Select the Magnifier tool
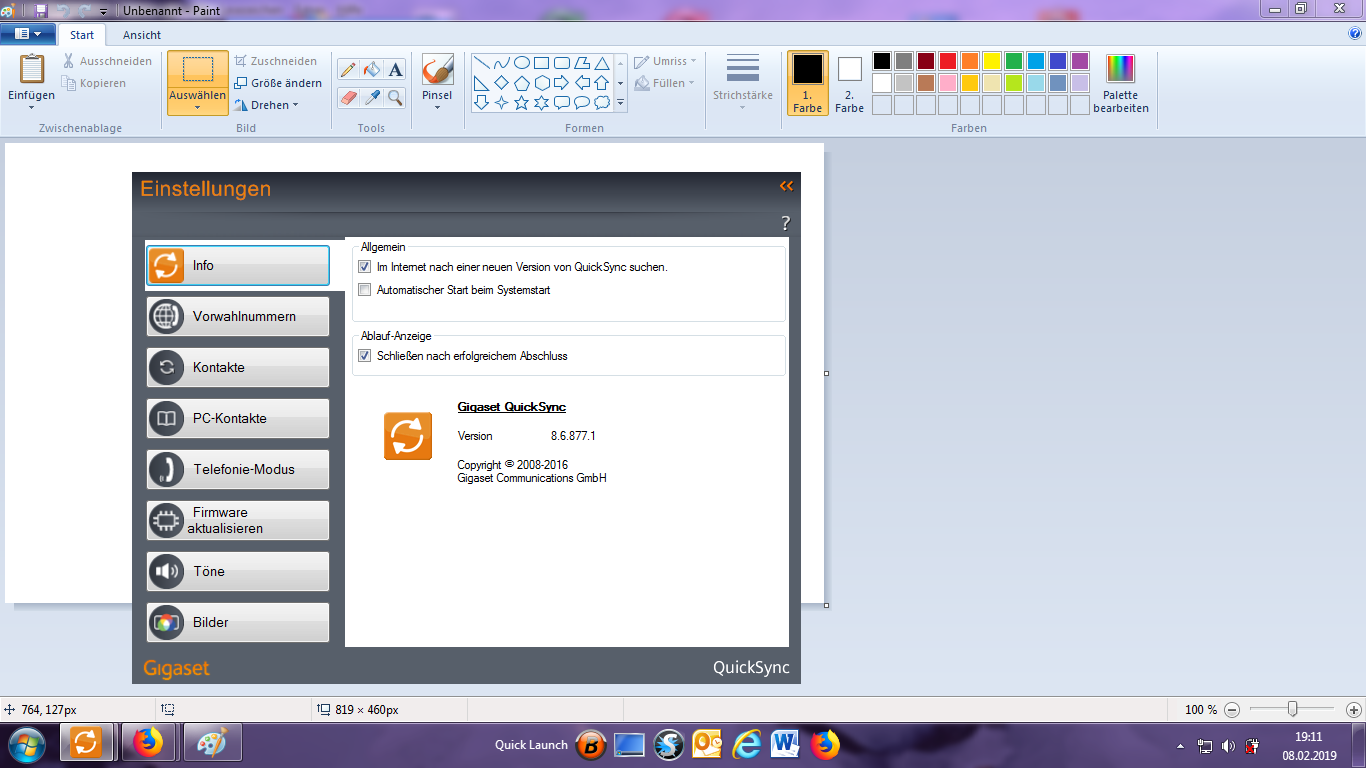The width and height of the screenshot is (1366, 768). pos(396,97)
